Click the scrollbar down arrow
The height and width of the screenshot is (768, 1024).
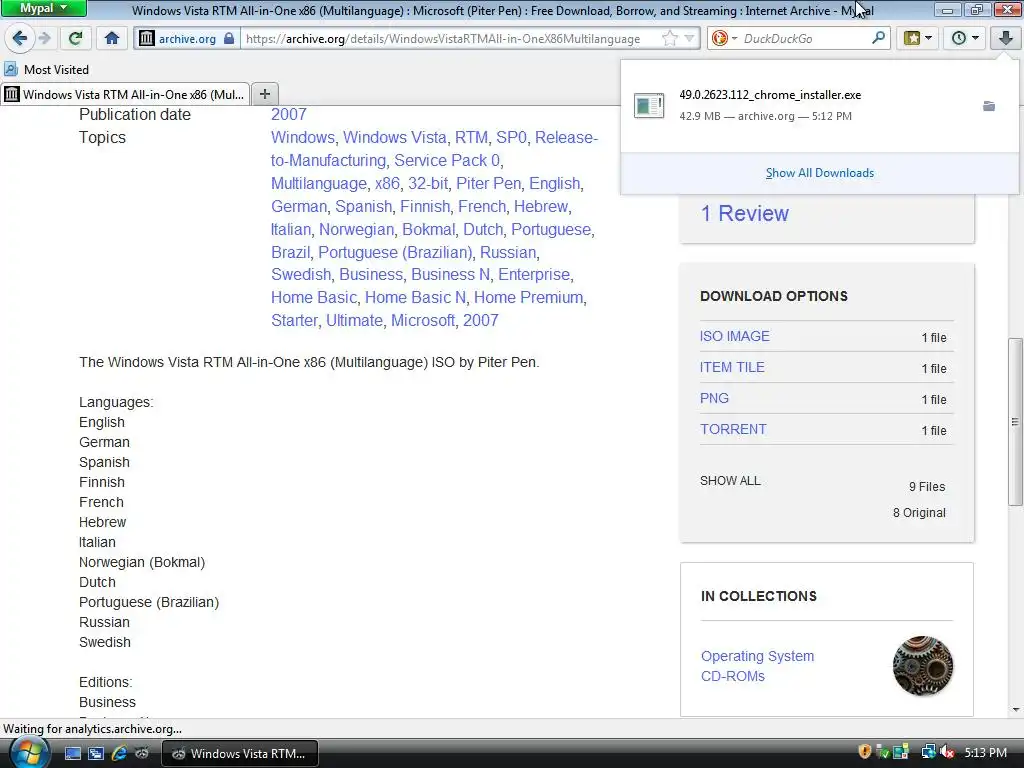(x=1015, y=710)
